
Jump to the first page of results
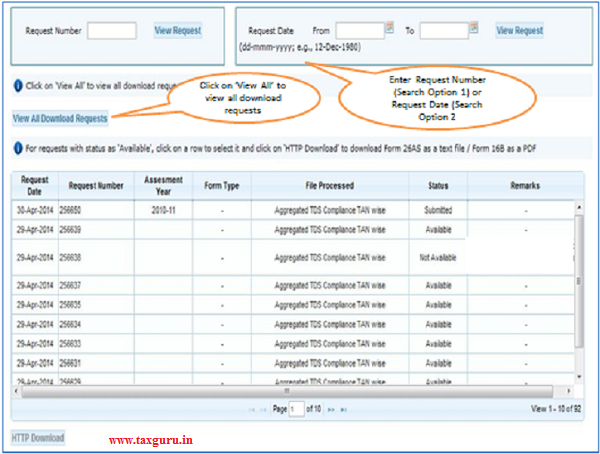pyautogui.click(x=251, y=410)
